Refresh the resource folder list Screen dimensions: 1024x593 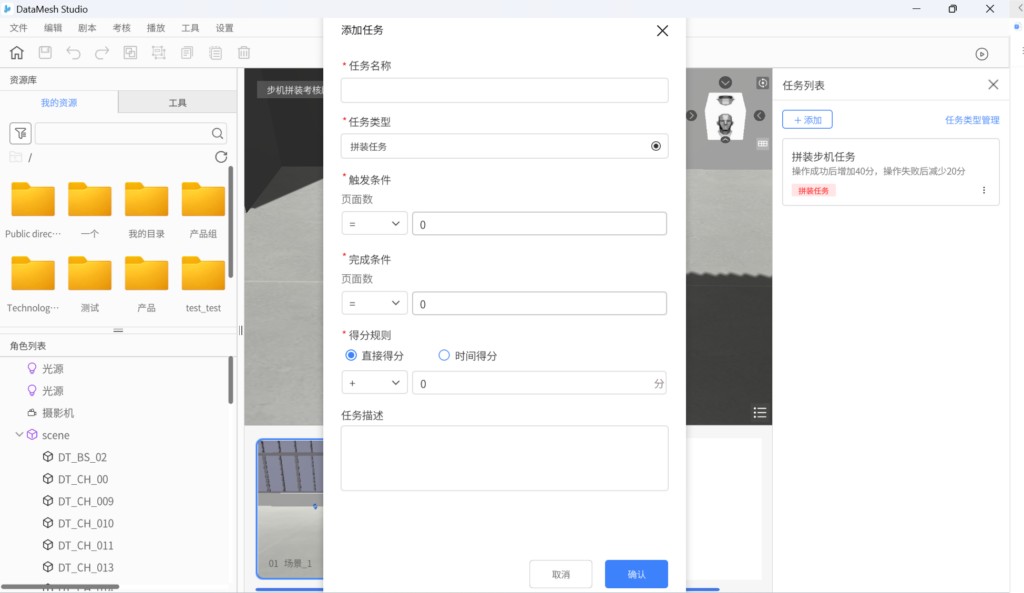[x=221, y=157]
